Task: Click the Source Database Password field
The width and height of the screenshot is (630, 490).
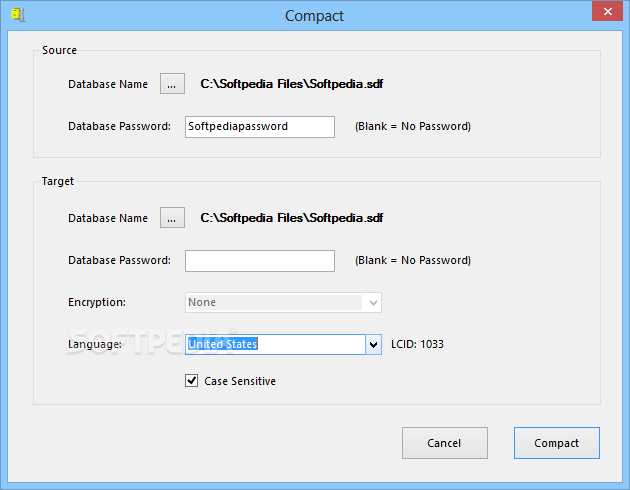Action: click(x=260, y=127)
